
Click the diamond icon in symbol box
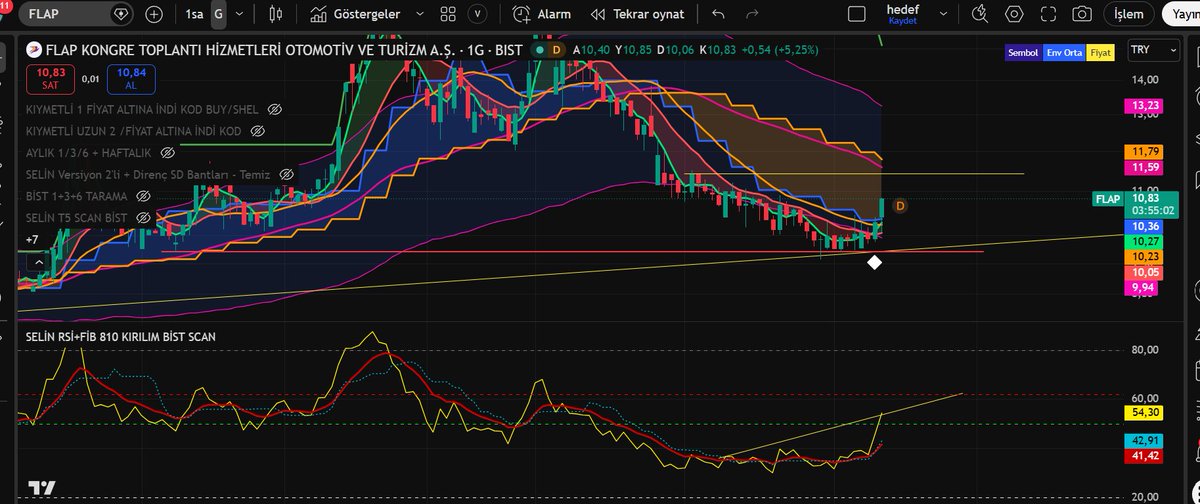121,14
